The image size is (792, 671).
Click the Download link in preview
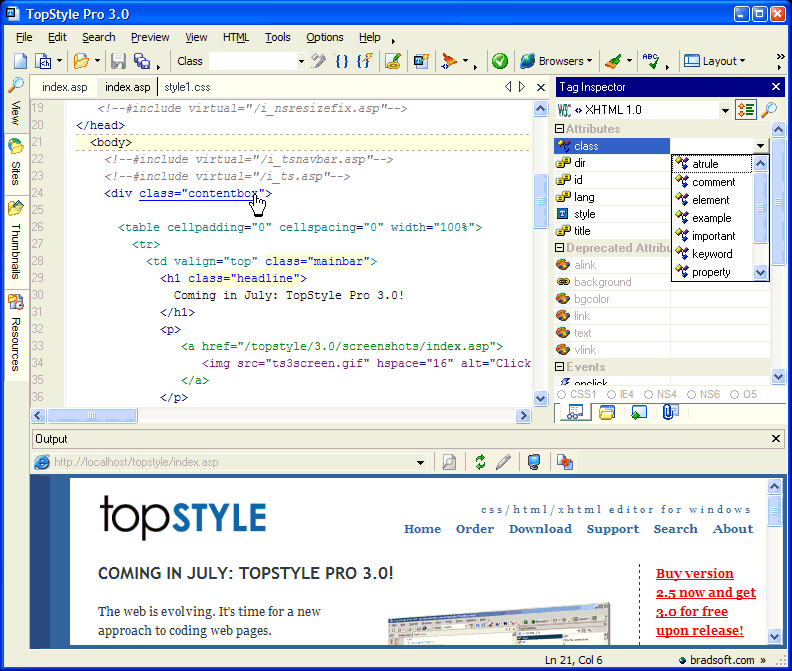point(540,529)
